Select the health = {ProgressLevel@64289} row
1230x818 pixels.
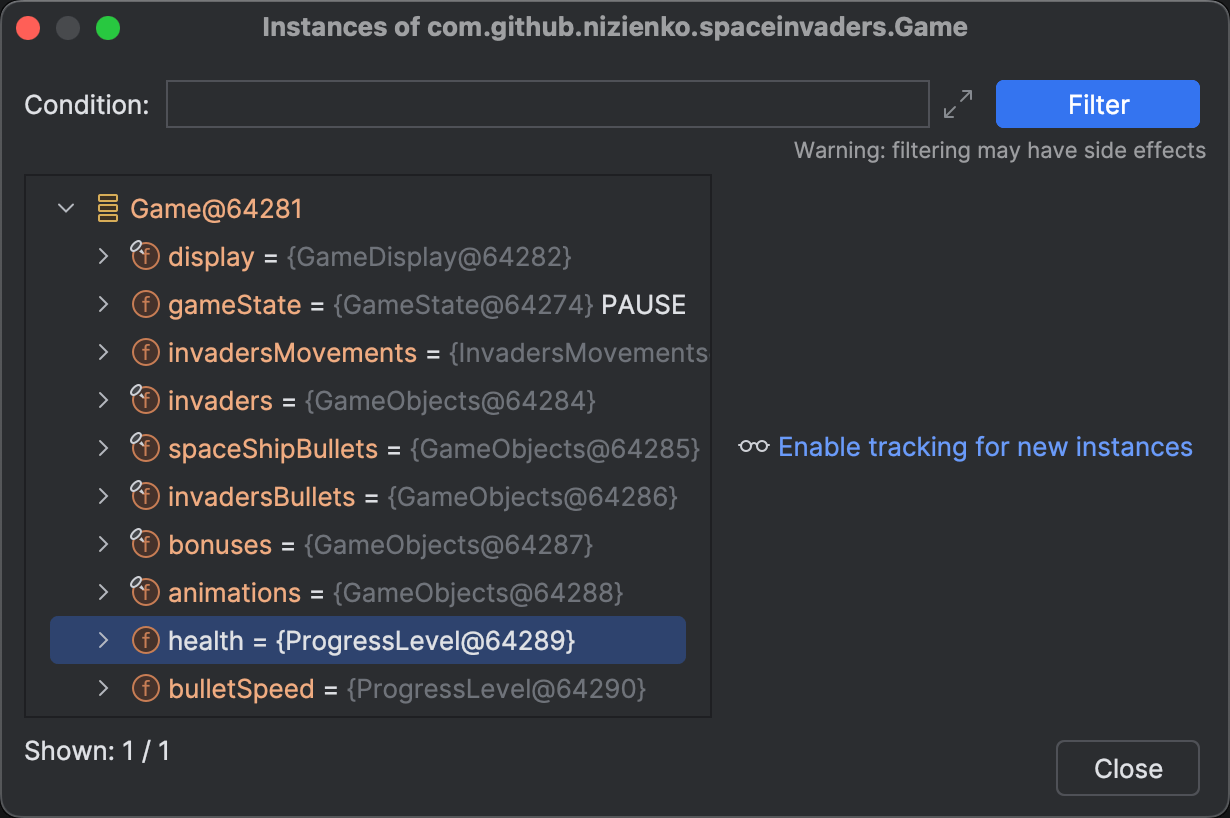pos(368,640)
